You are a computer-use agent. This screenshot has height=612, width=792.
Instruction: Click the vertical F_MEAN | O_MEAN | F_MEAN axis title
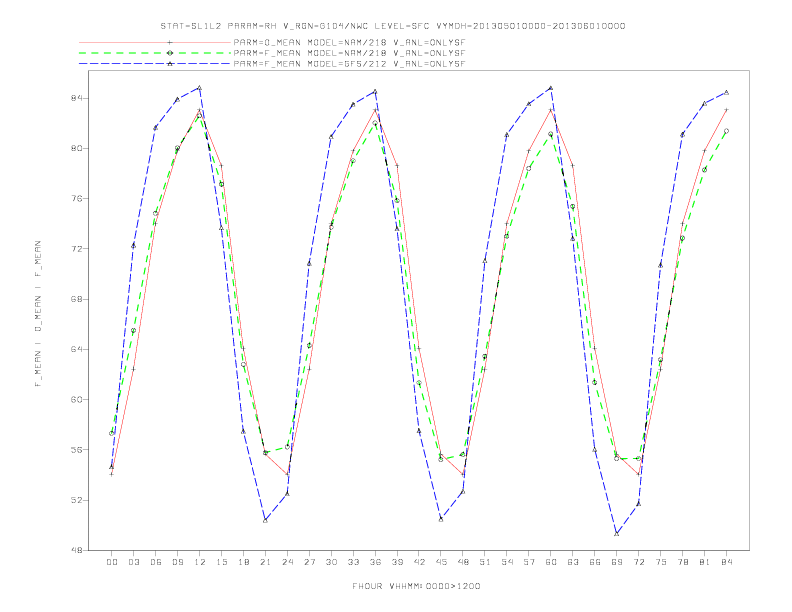pos(38,314)
